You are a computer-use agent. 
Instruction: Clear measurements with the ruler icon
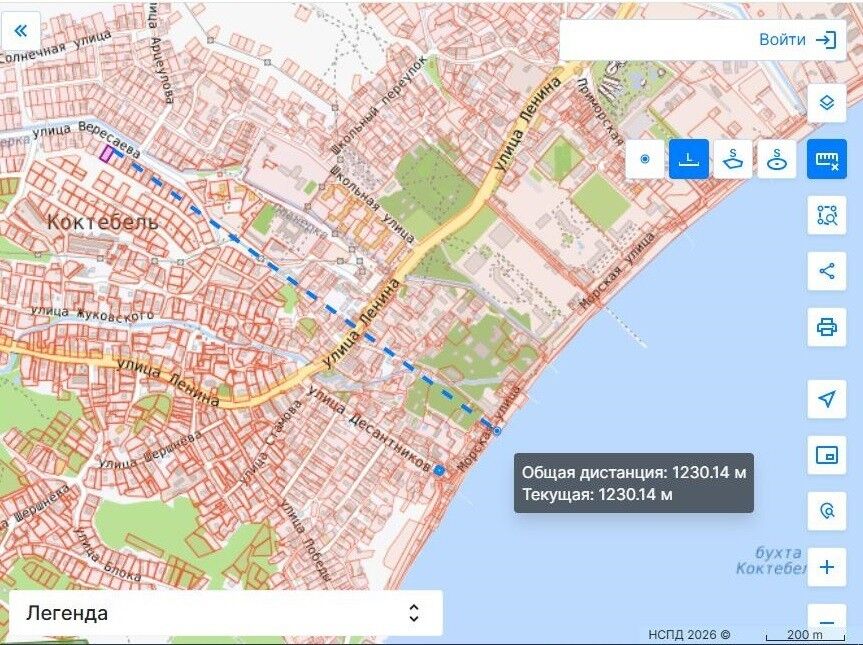tap(827, 159)
